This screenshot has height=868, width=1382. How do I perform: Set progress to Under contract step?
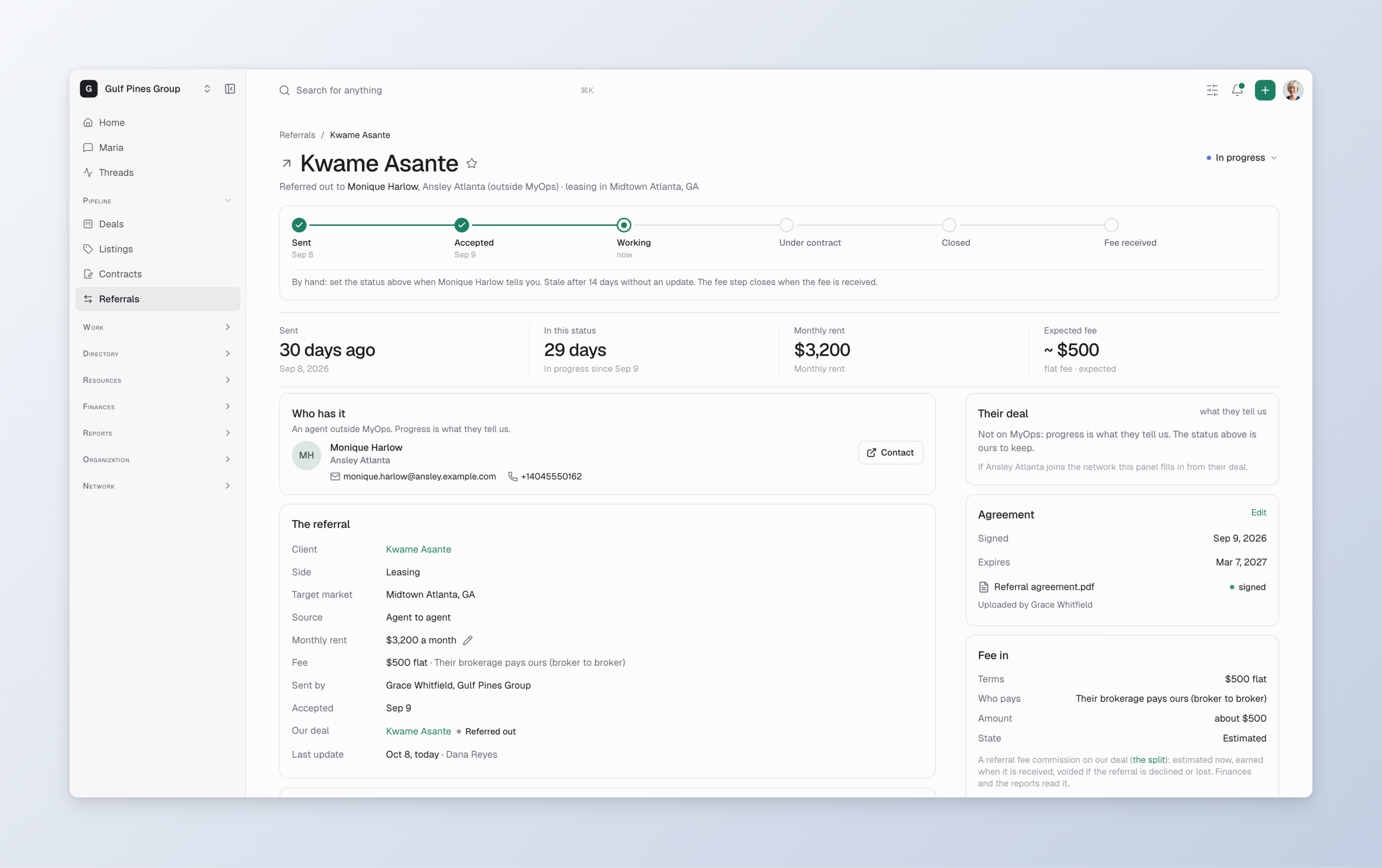pos(786,225)
